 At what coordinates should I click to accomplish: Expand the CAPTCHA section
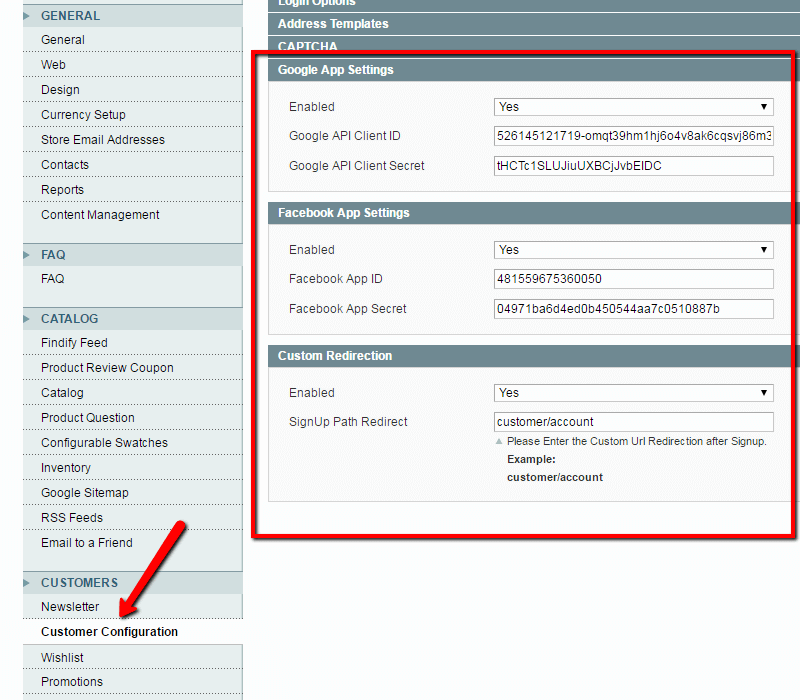(x=308, y=47)
